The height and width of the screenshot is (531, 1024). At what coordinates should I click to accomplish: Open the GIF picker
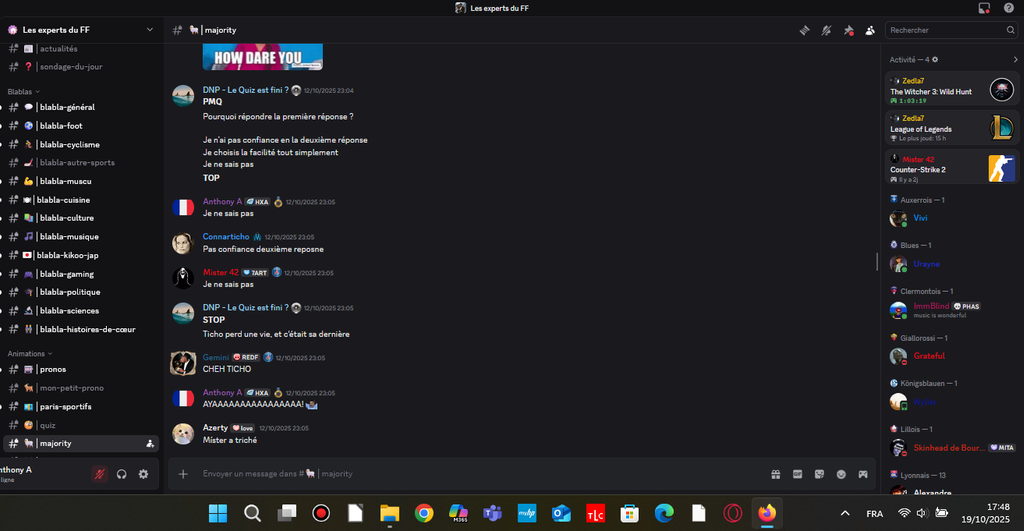[797, 474]
